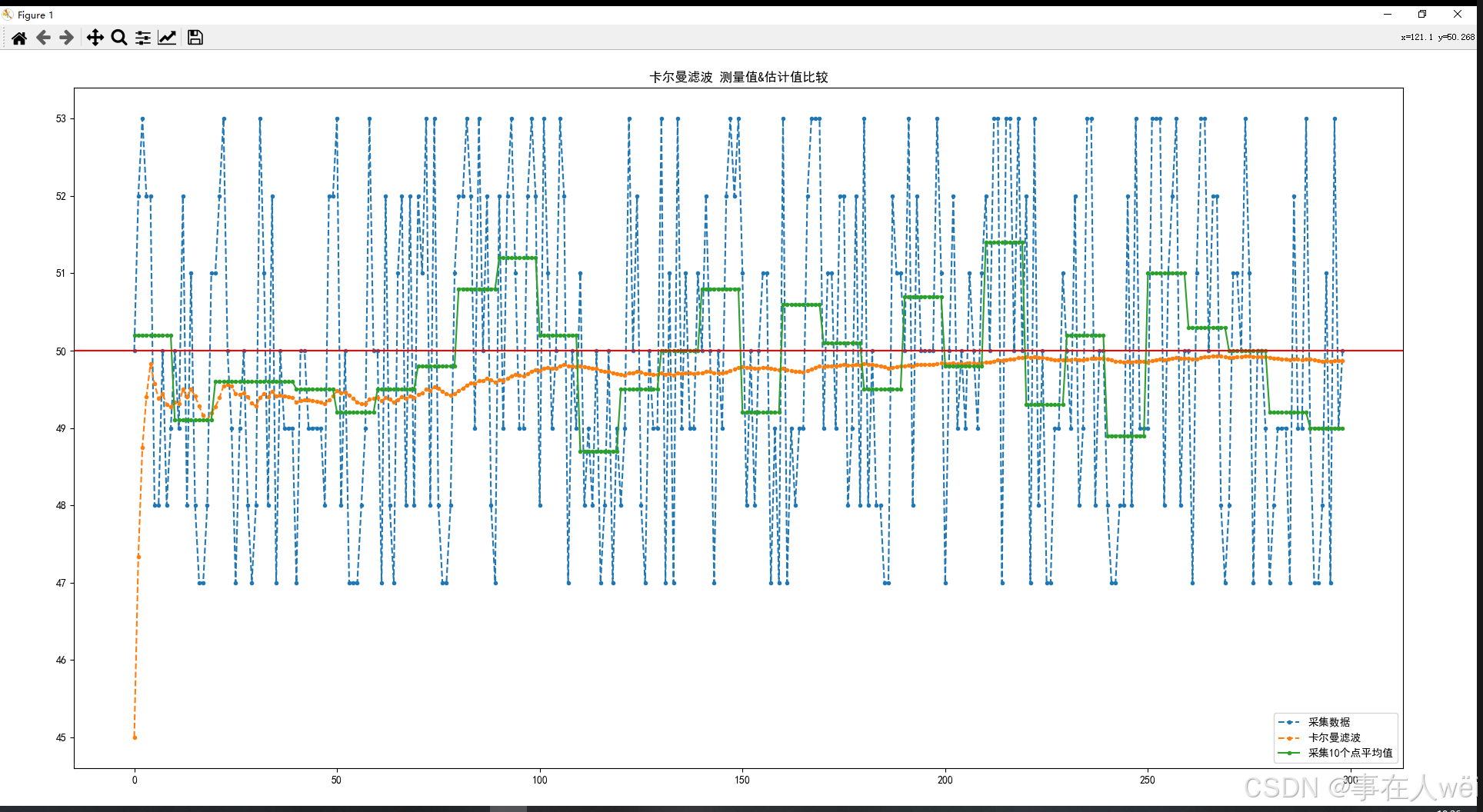Click y-axis tick label 53

click(61, 118)
